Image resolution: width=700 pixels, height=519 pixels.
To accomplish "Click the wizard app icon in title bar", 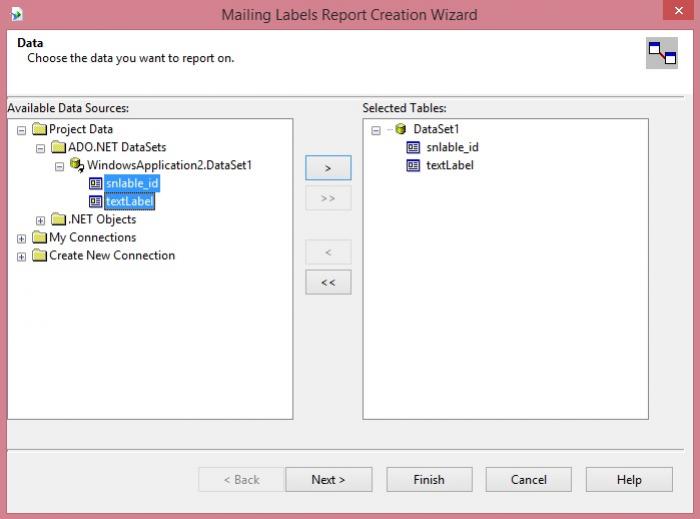I will tap(17, 14).
